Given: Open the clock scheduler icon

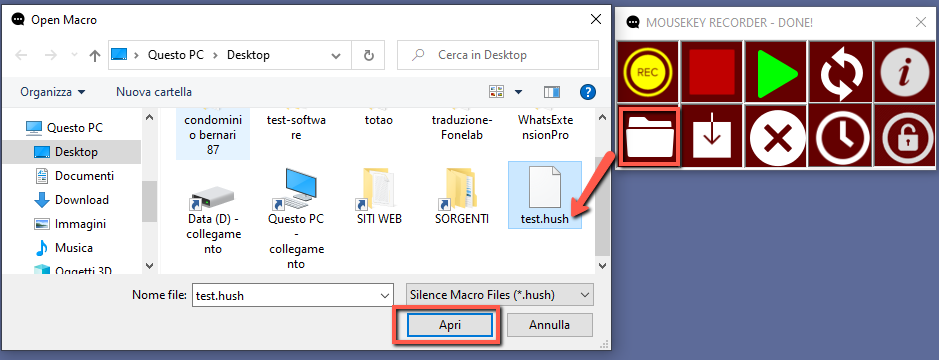Looking at the screenshot, I should 841,136.
